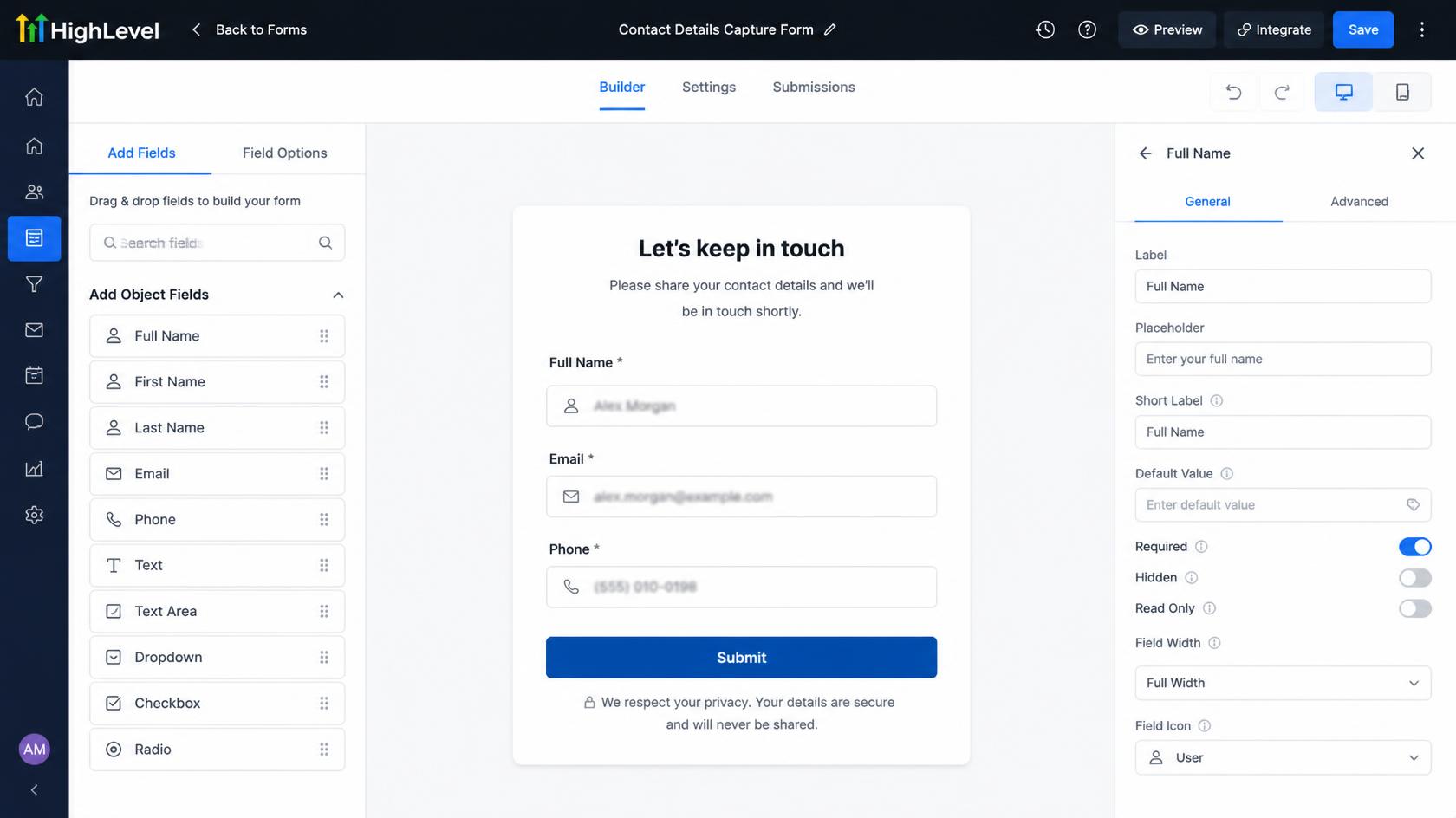Open reporting chart icon in sidebar
This screenshot has width=1456, height=818.
click(x=35, y=469)
